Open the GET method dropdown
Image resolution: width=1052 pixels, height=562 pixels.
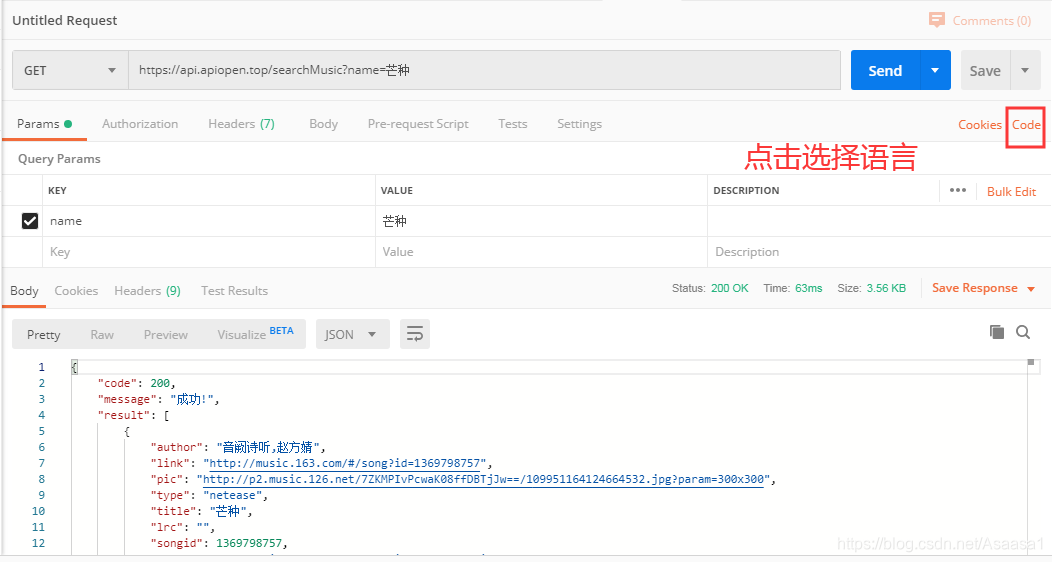(70, 70)
